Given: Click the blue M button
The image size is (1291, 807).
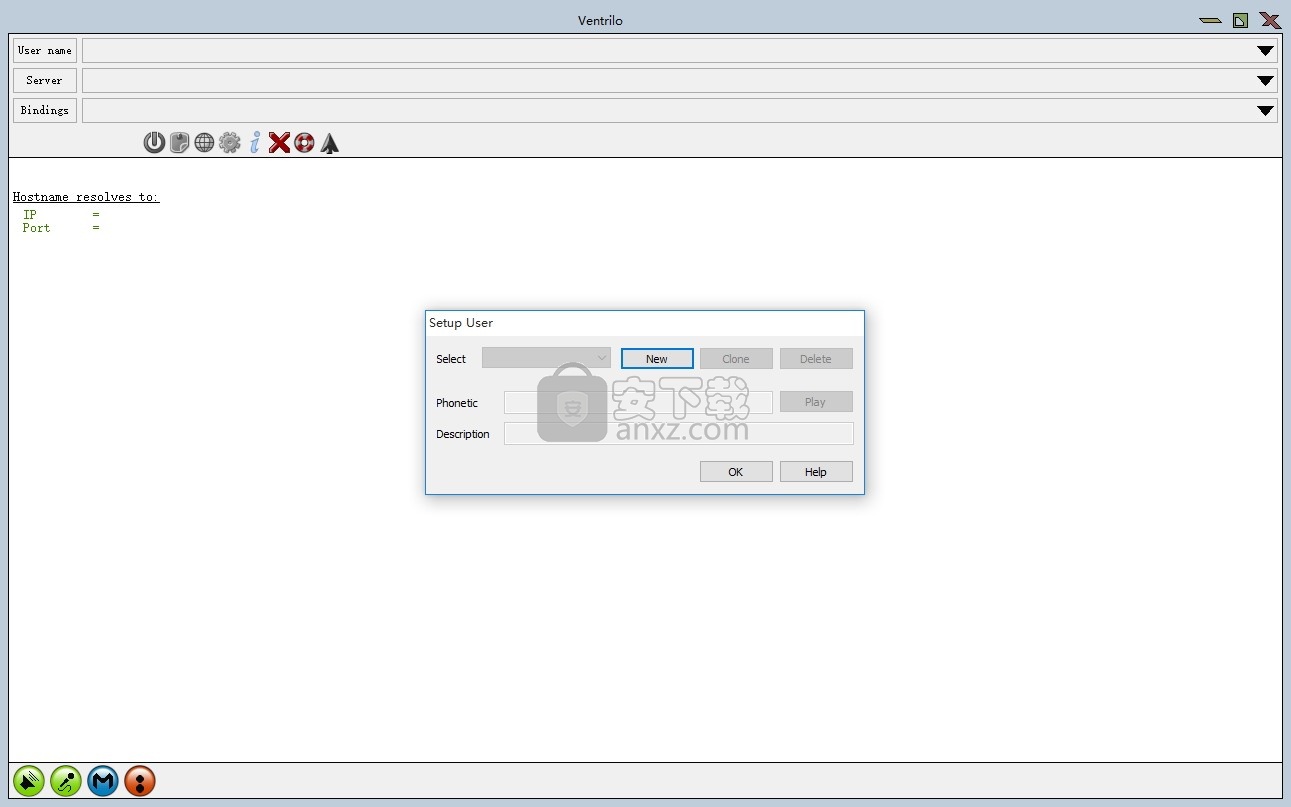Looking at the screenshot, I should pos(103,781).
